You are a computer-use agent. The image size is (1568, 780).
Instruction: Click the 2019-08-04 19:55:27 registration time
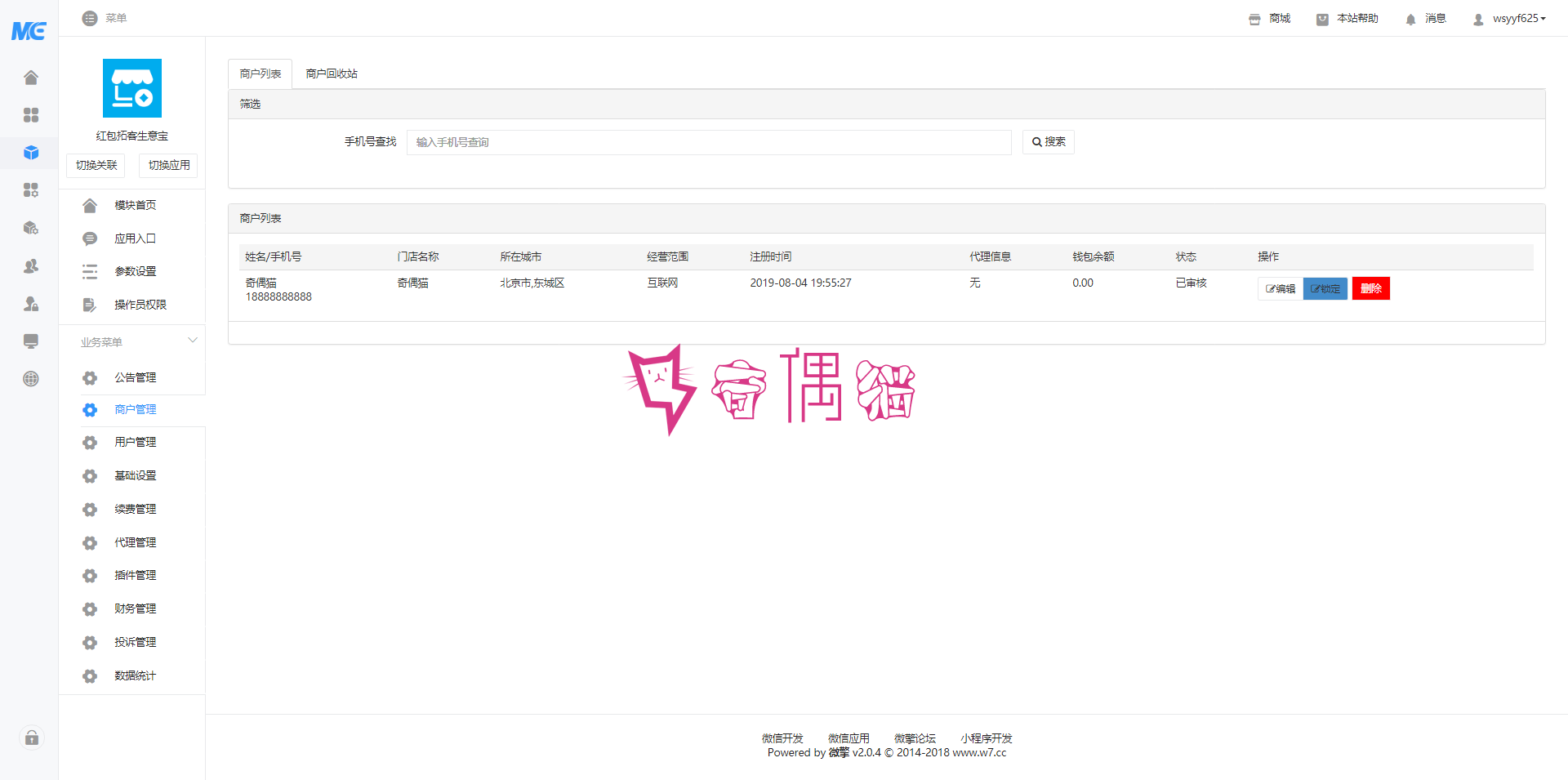click(x=800, y=283)
